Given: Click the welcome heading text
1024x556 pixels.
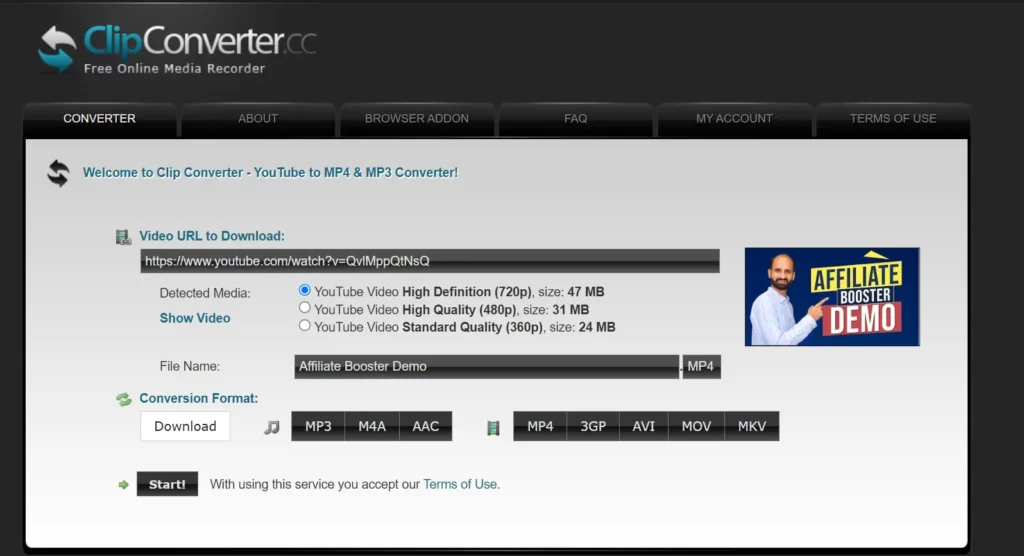Looking at the screenshot, I should pos(270,172).
